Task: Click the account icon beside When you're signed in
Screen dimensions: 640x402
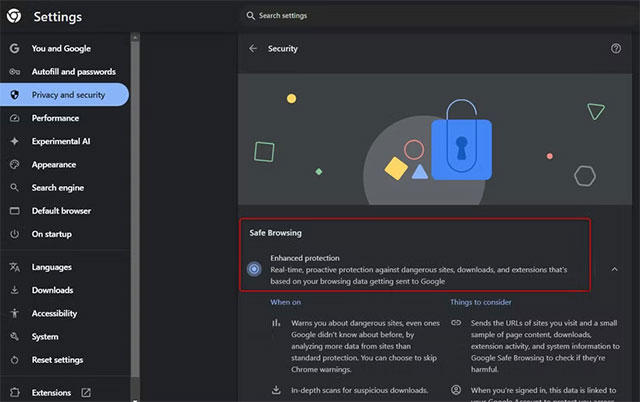Action: coord(456,390)
